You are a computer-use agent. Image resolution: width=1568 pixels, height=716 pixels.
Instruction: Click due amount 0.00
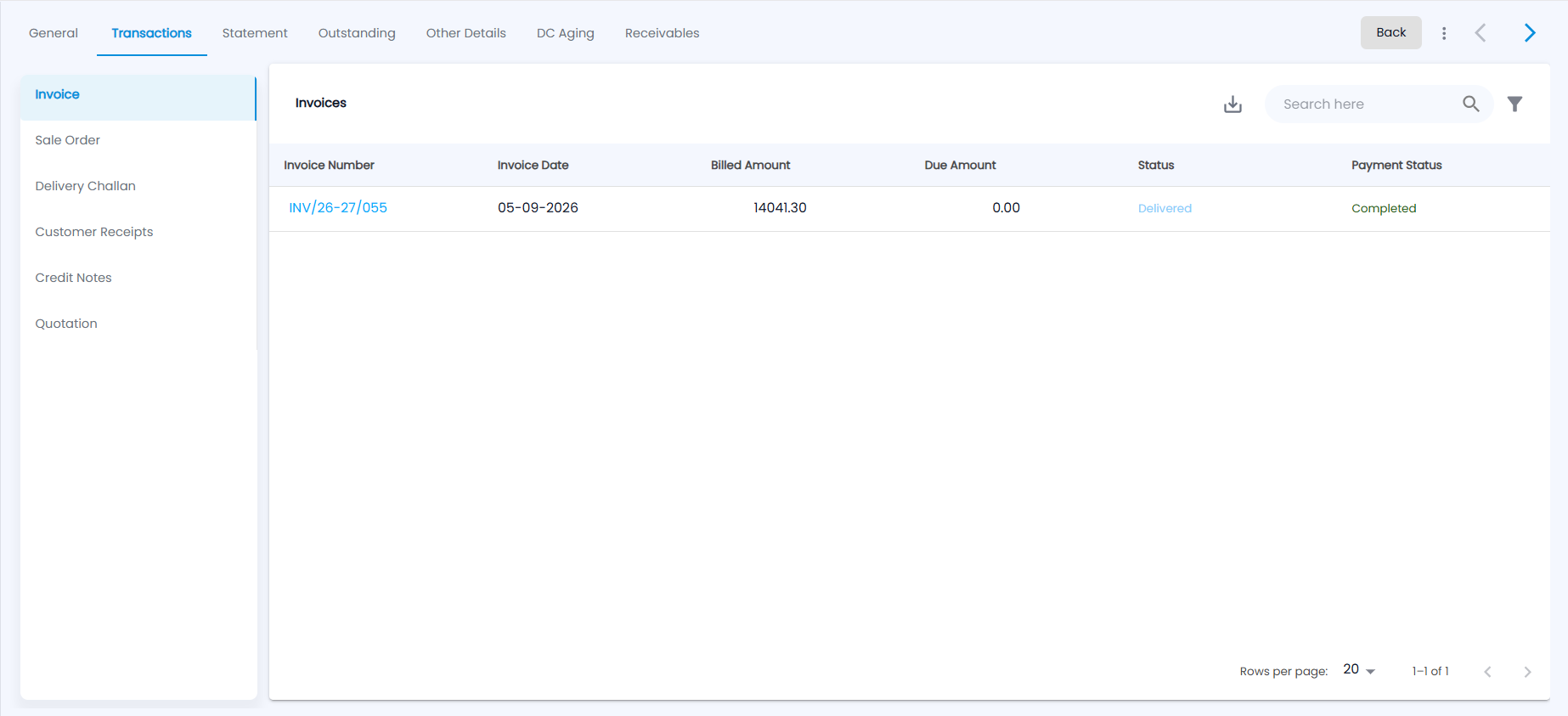1006,208
